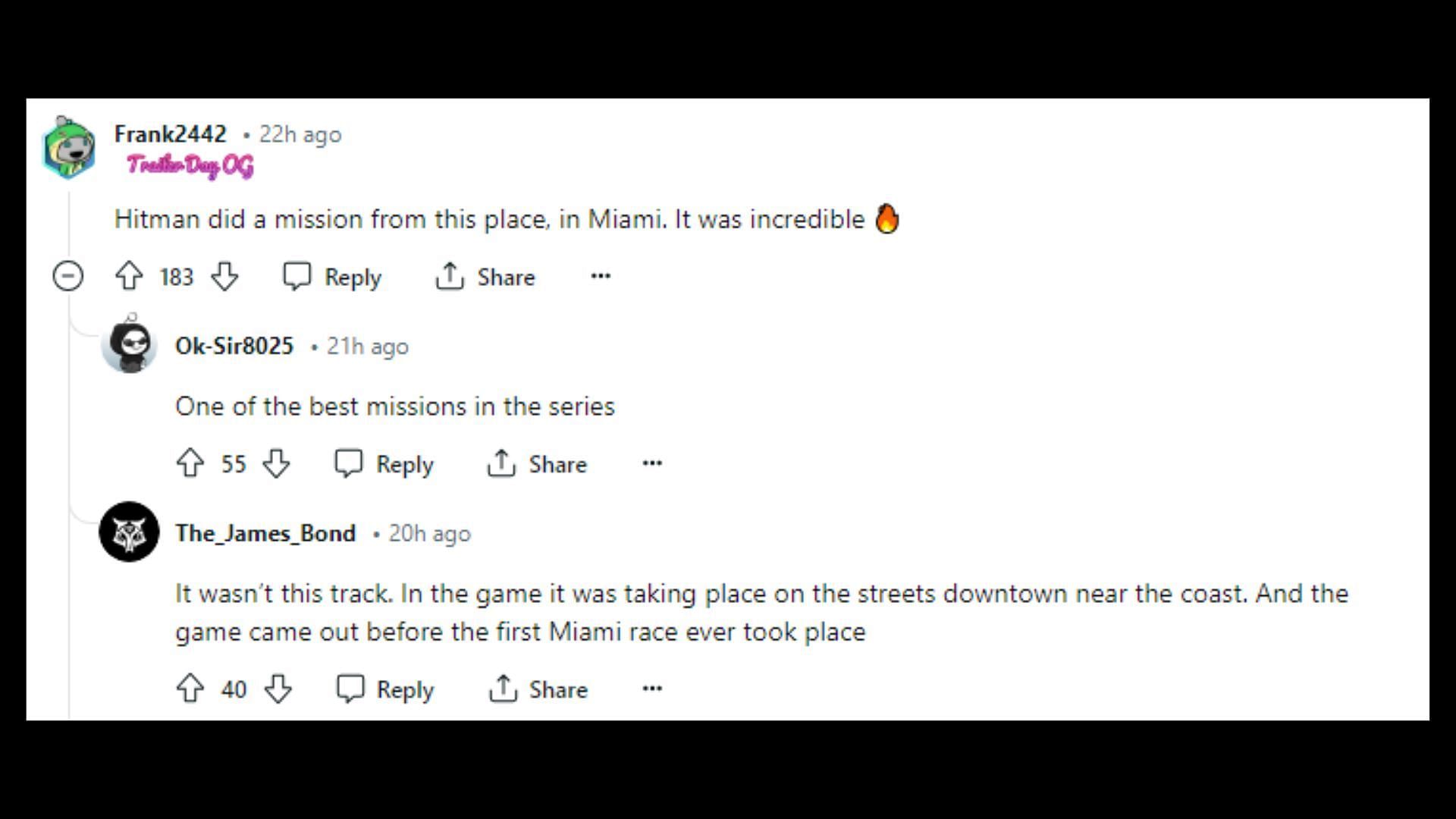Screen dimensions: 1456x819
Task: Click the downvote arrow on Ok-Sir8025's reply
Action: point(277,464)
